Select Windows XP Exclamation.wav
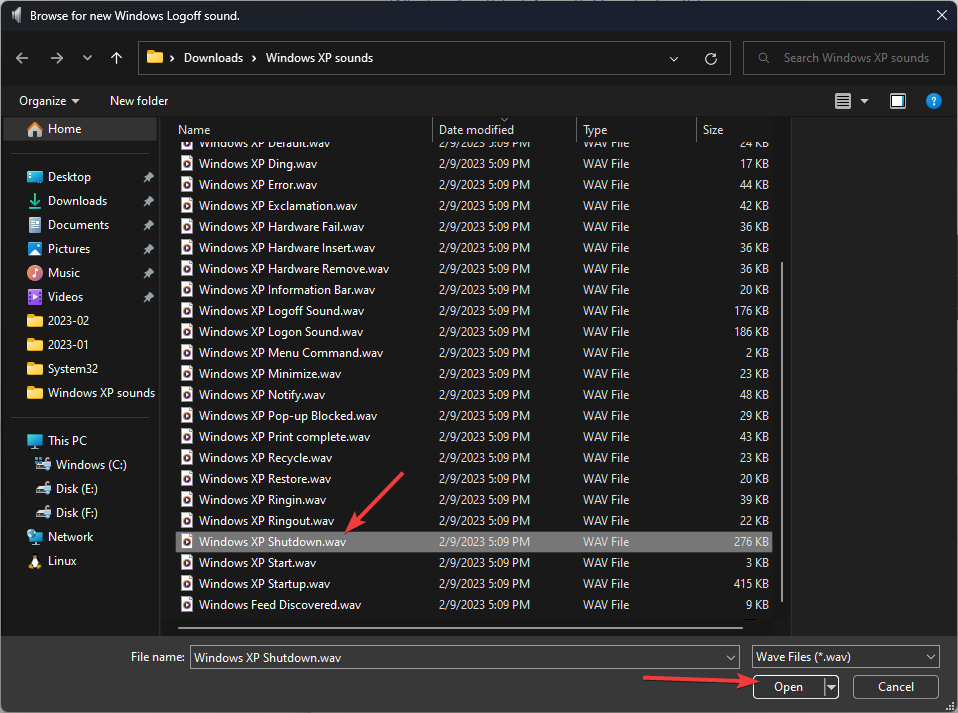958x713 pixels. point(277,205)
